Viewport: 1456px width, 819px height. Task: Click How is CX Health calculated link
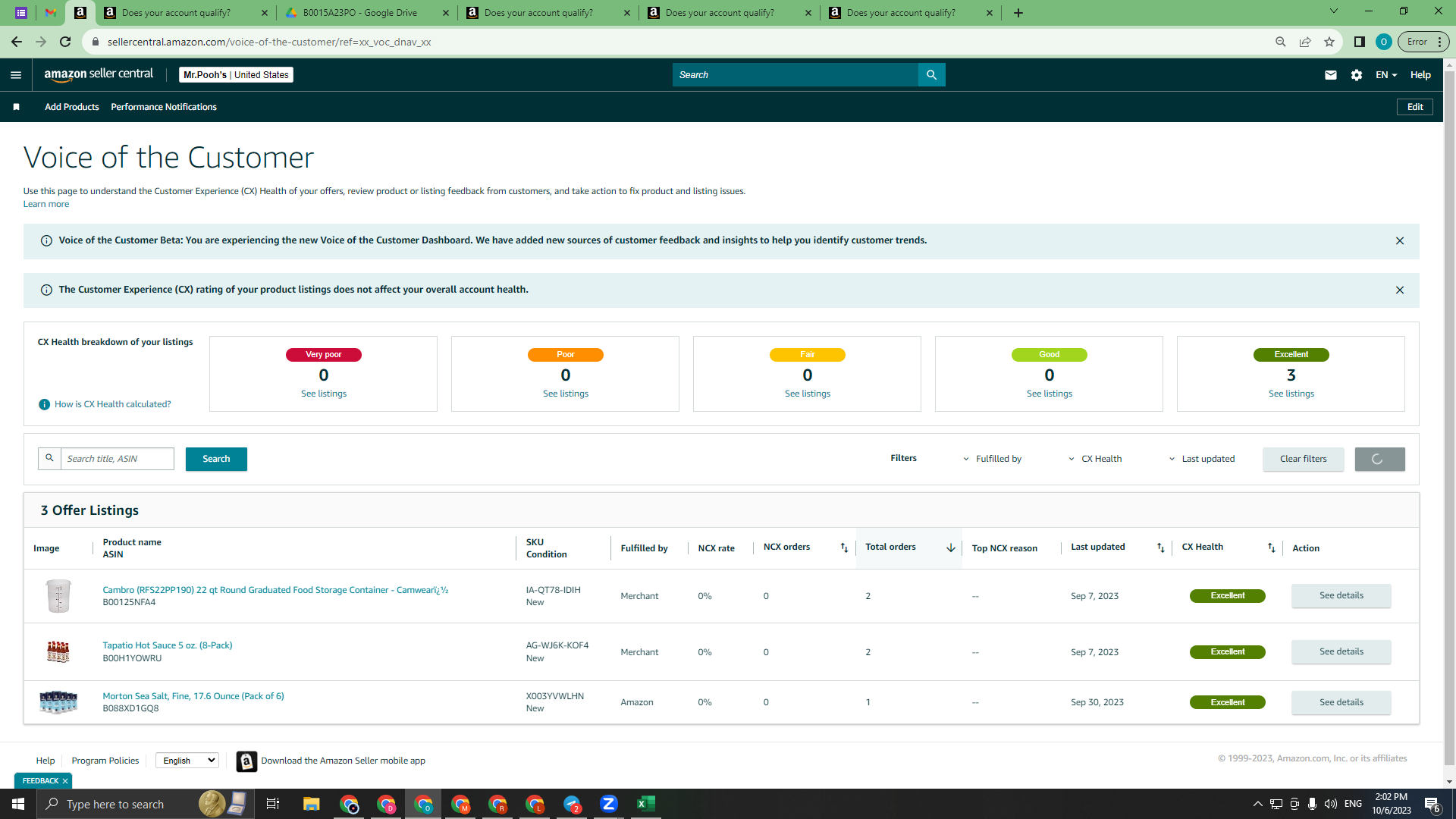pyautogui.click(x=112, y=404)
